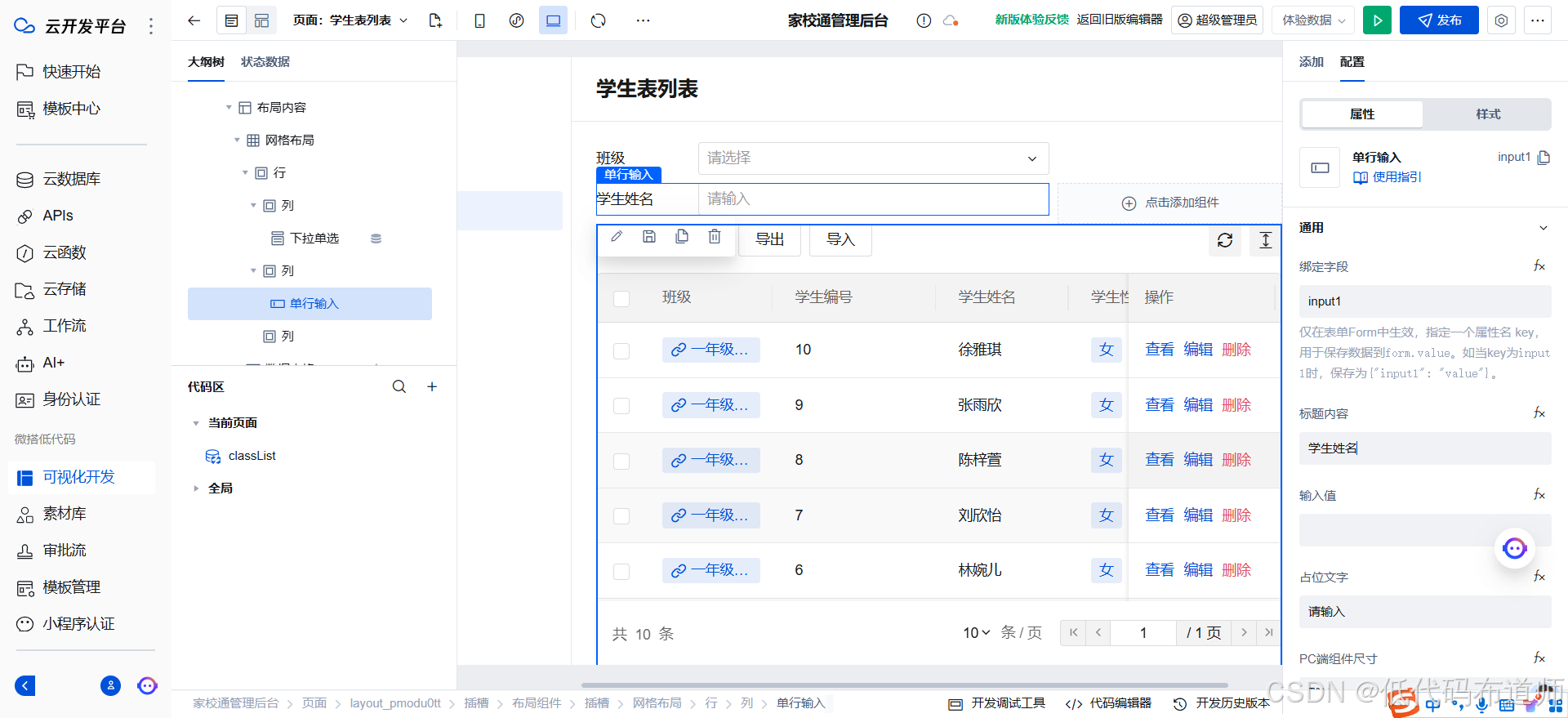Open the outline tree panel icon
Viewport: 1568px width, 718px height.
232,20
